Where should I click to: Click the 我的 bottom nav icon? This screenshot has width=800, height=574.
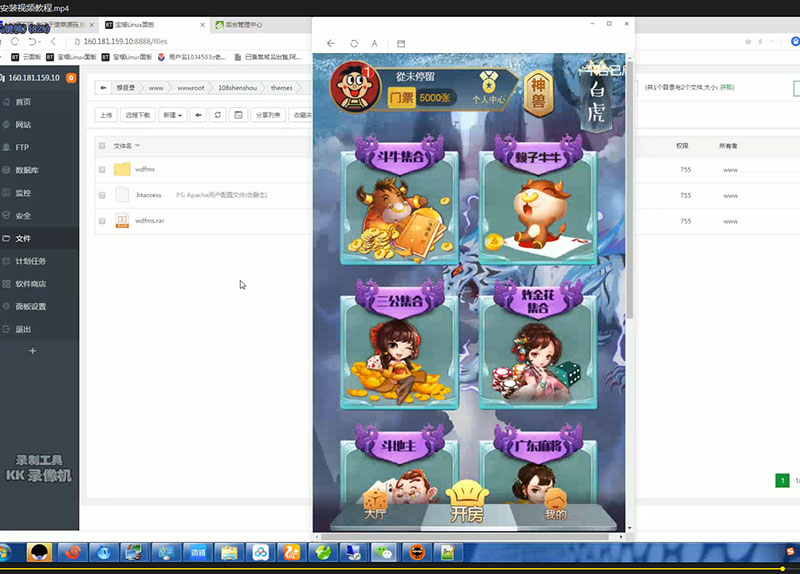556,505
